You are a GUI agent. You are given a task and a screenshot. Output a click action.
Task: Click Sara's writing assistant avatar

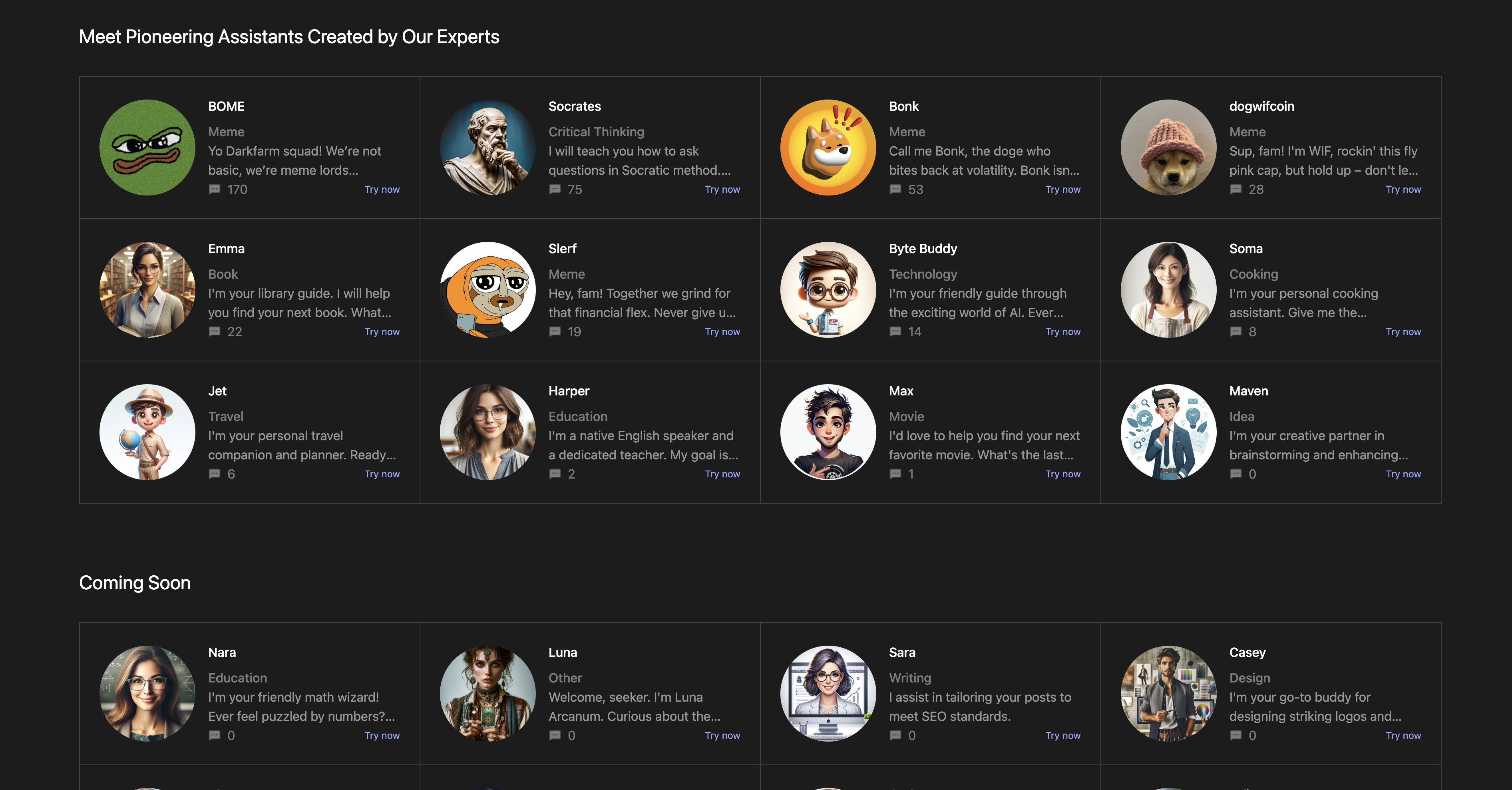(x=828, y=694)
